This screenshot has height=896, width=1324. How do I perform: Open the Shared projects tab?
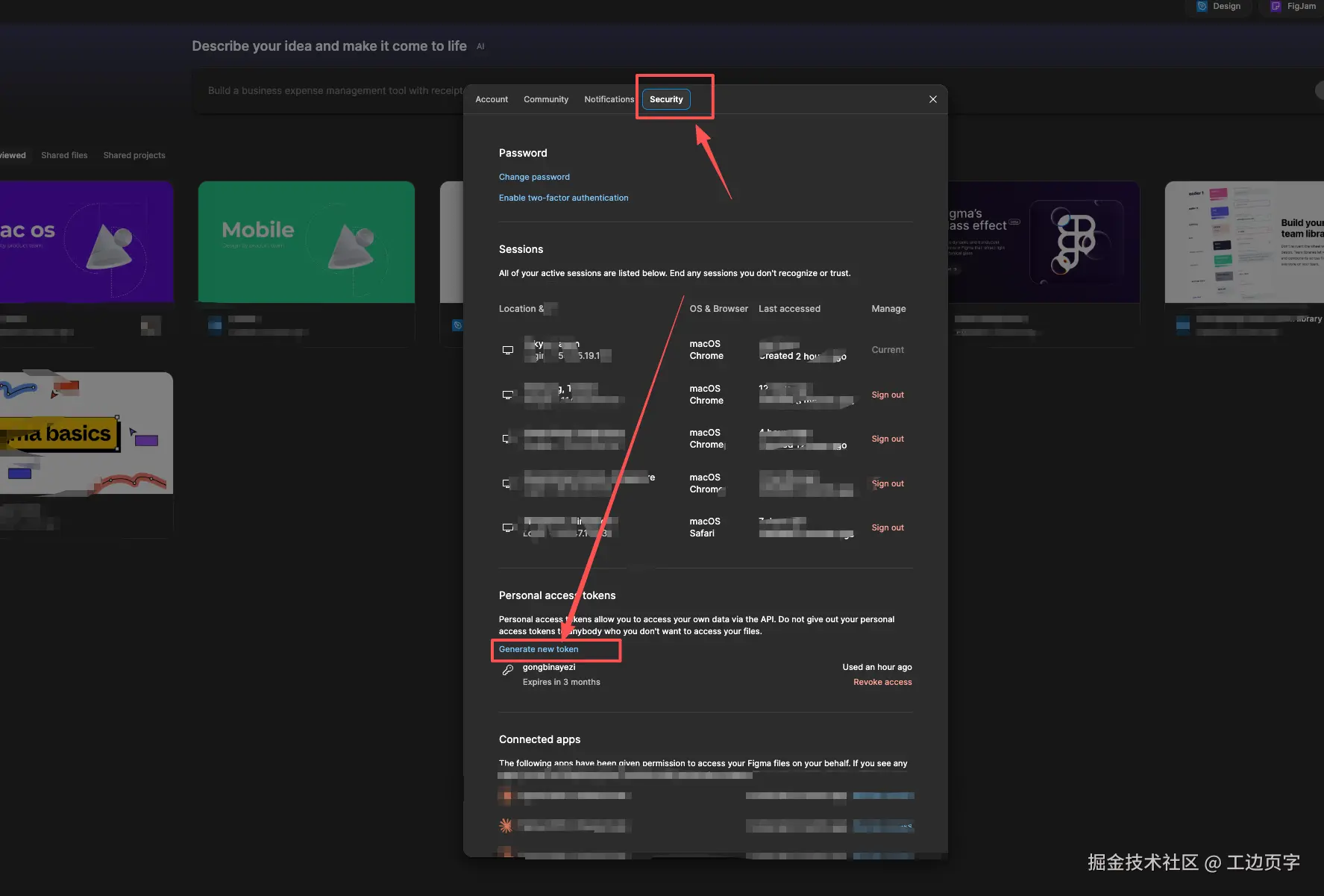[134, 155]
